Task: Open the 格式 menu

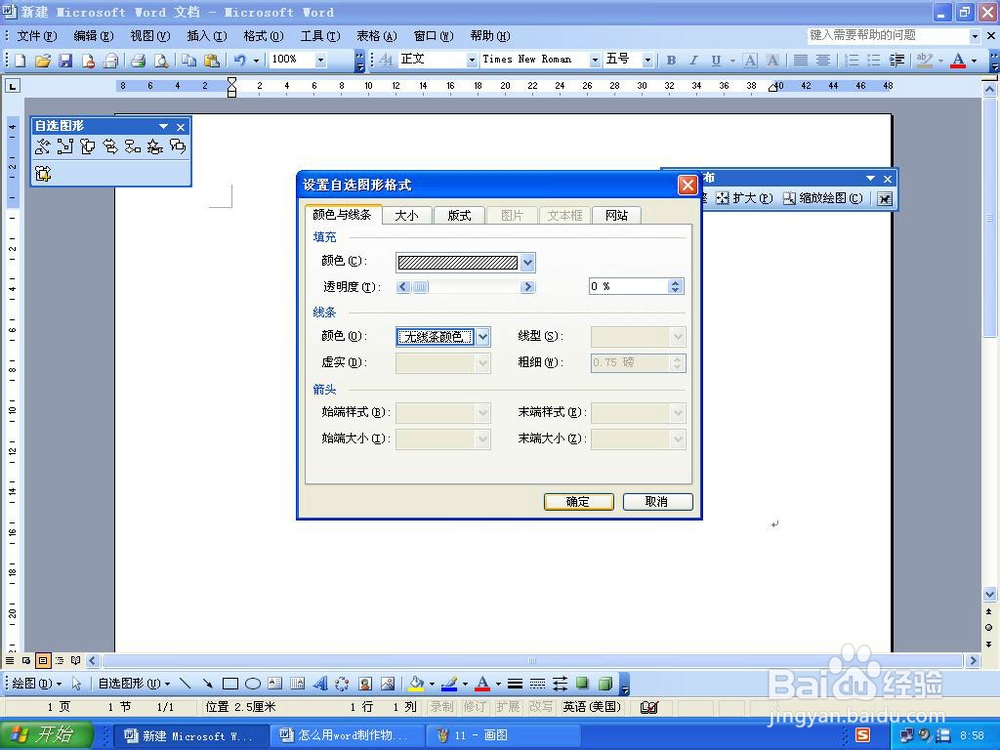Action: (x=263, y=36)
